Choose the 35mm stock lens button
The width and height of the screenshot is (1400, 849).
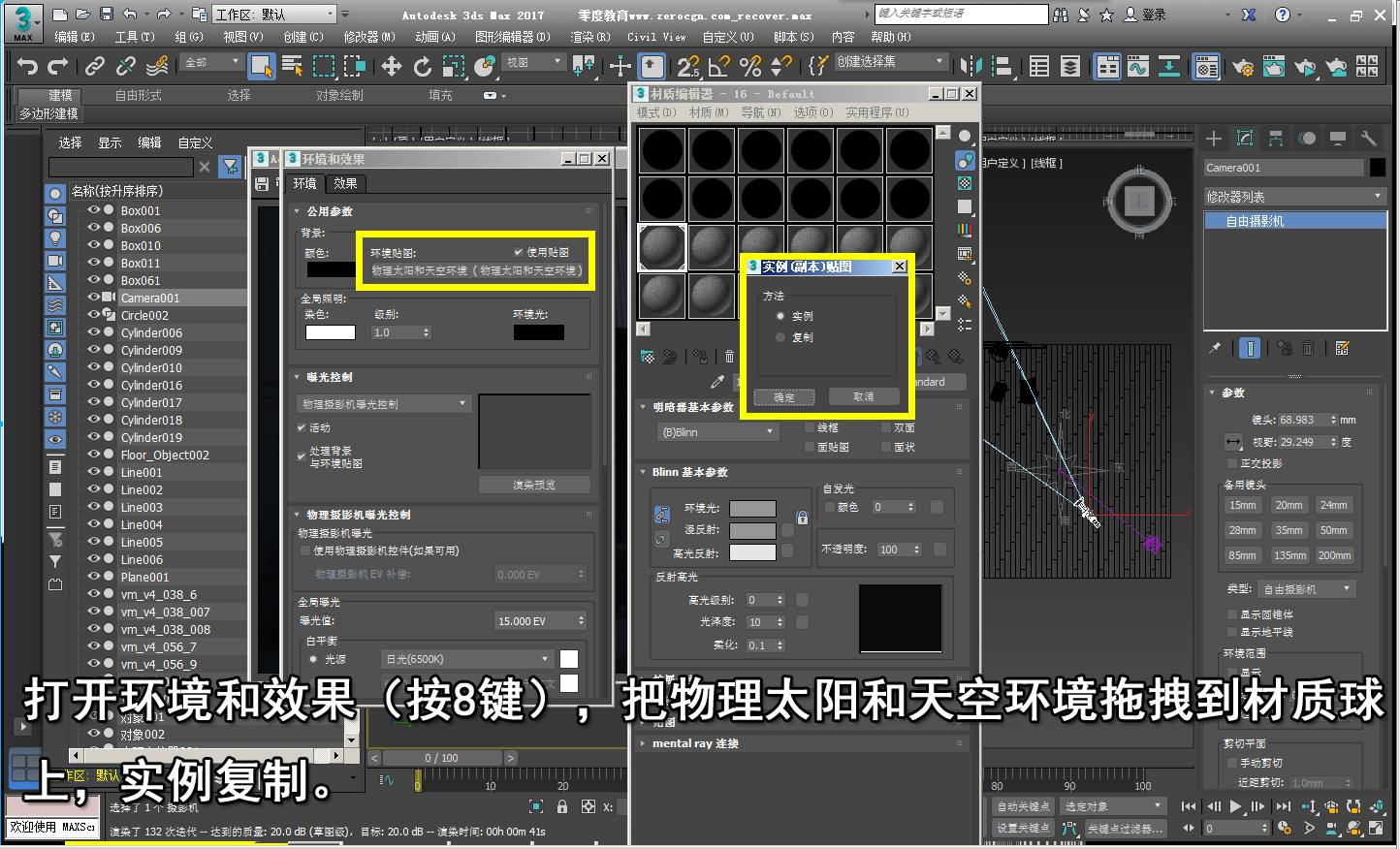pyautogui.click(x=1289, y=530)
